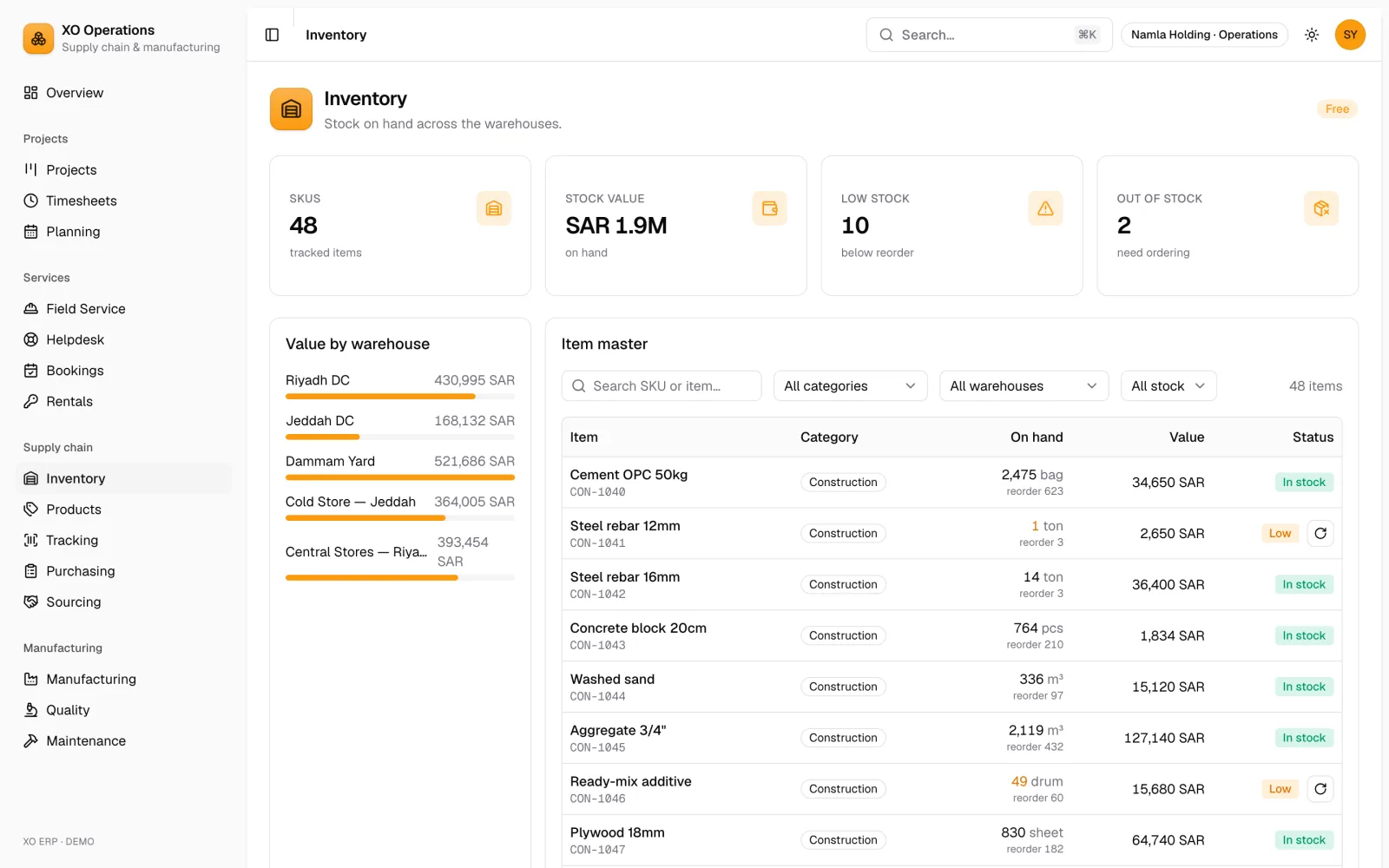Open Helpdesk in the sidebar
1389x868 pixels.
point(123,339)
